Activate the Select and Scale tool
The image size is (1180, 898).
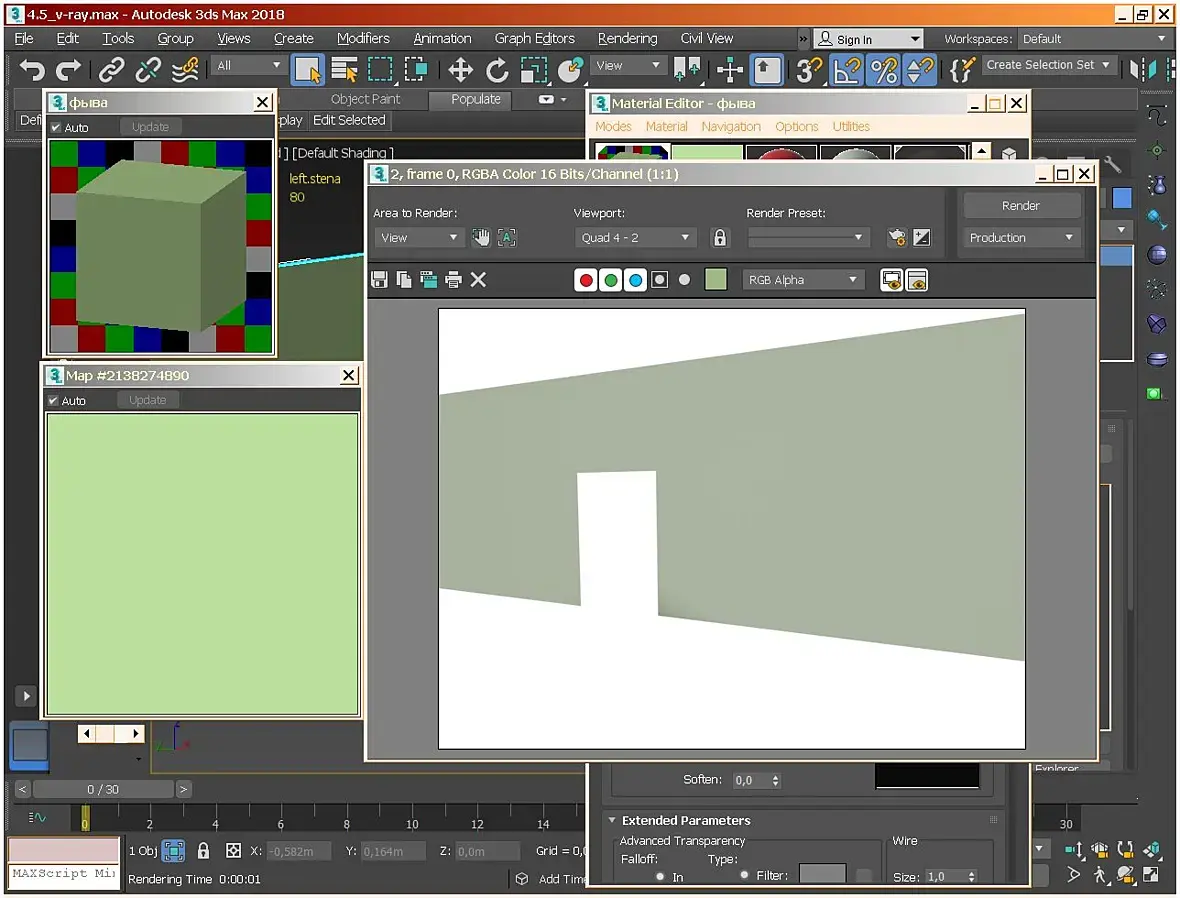(x=534, y=70)
